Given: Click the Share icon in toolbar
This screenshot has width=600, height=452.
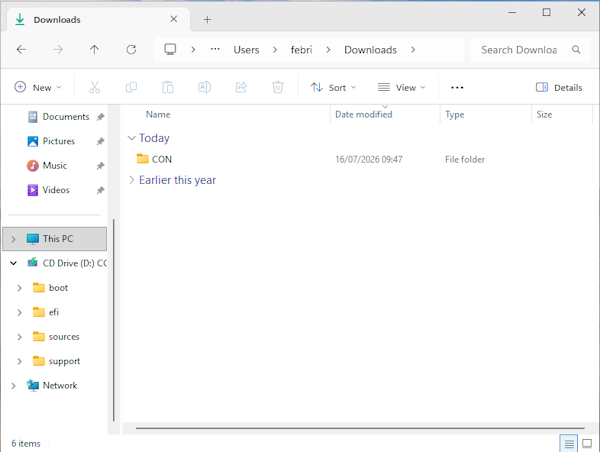Looking at the screenshot, I should tap(241, 87).
